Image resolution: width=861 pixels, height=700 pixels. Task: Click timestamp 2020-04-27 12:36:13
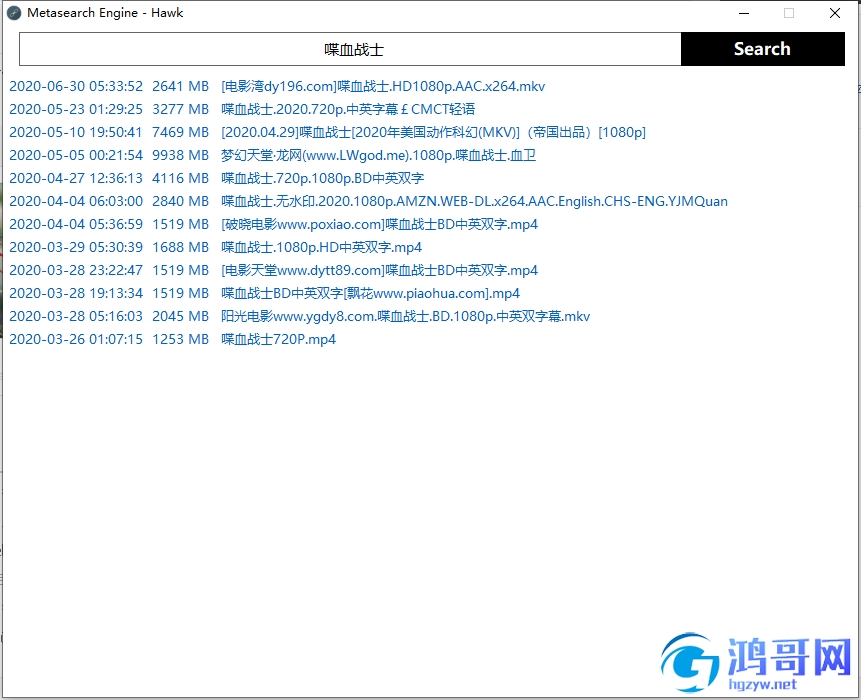click(x=76, y=178)
